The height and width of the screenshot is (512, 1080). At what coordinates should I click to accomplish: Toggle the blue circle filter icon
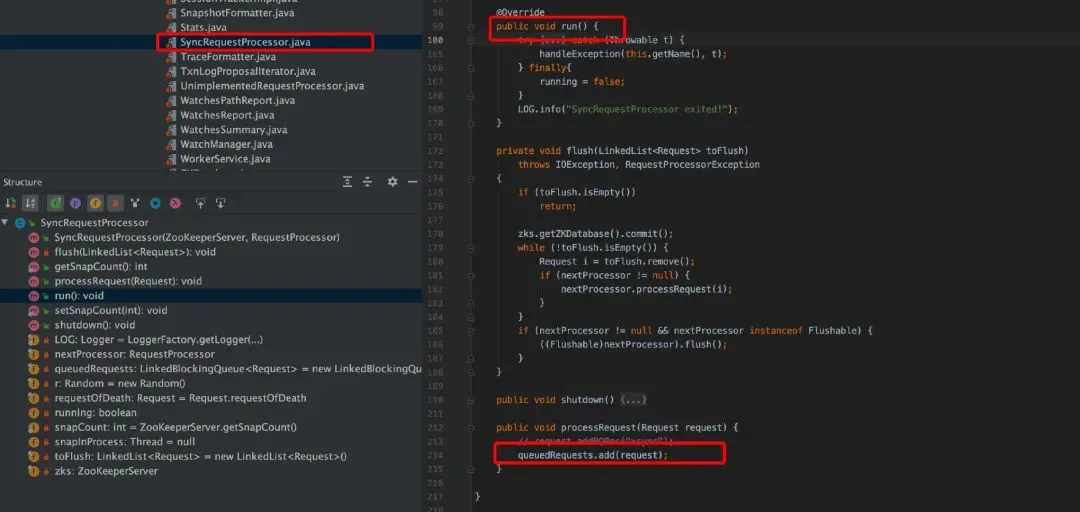pos(155,203)
